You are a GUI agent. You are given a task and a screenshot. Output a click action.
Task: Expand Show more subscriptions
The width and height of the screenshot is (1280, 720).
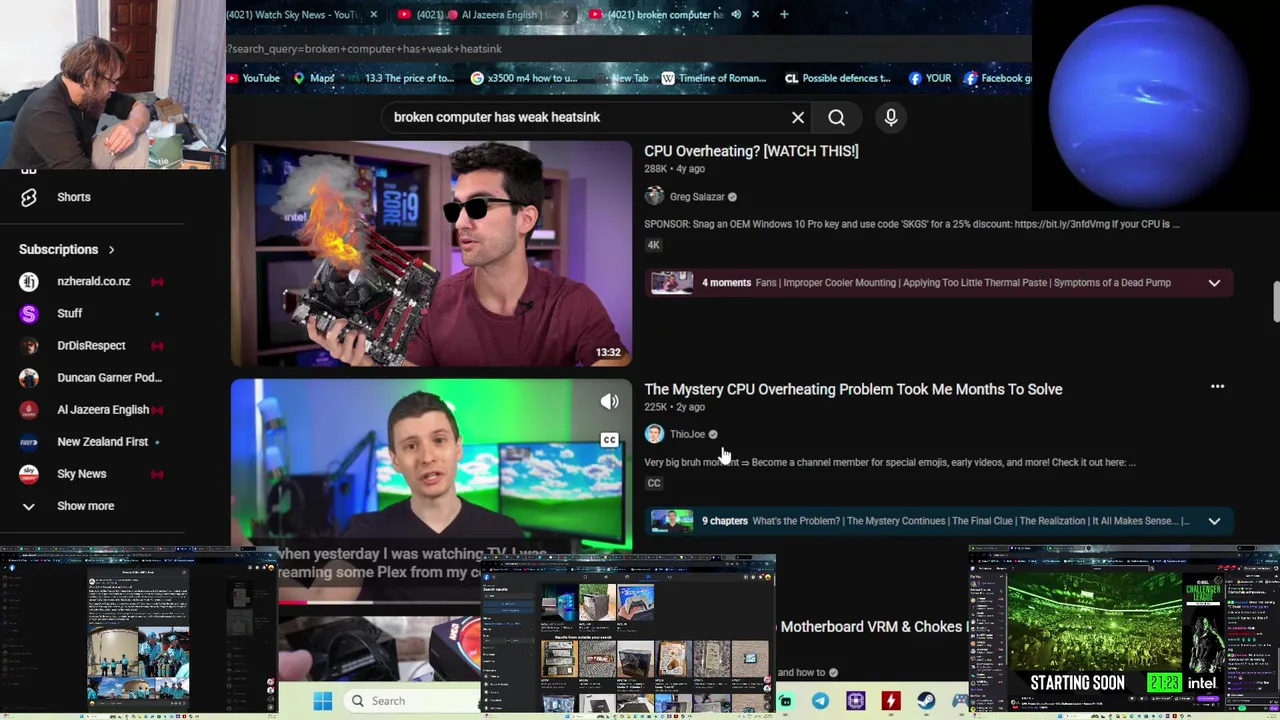tap(85, 505)
